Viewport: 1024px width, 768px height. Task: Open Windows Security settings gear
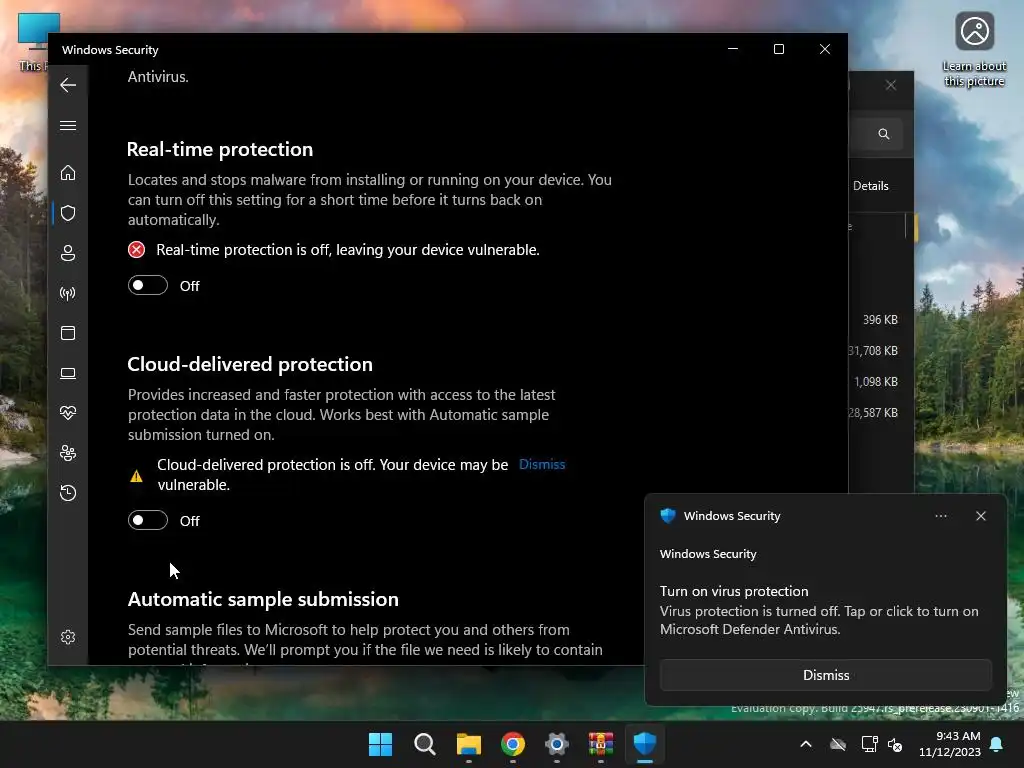point(68,637)
